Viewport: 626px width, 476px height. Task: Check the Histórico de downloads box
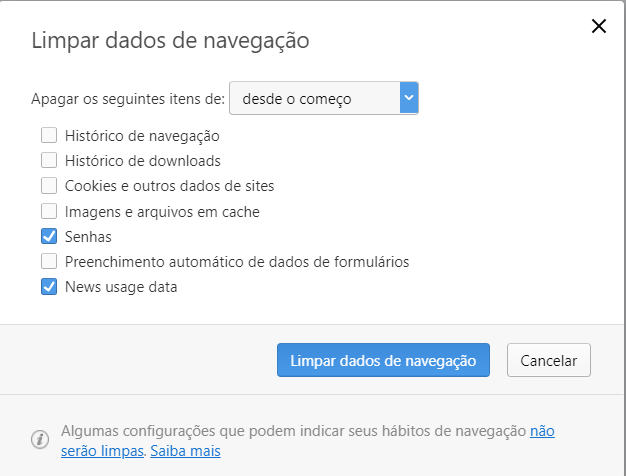[x=49, y=160]
